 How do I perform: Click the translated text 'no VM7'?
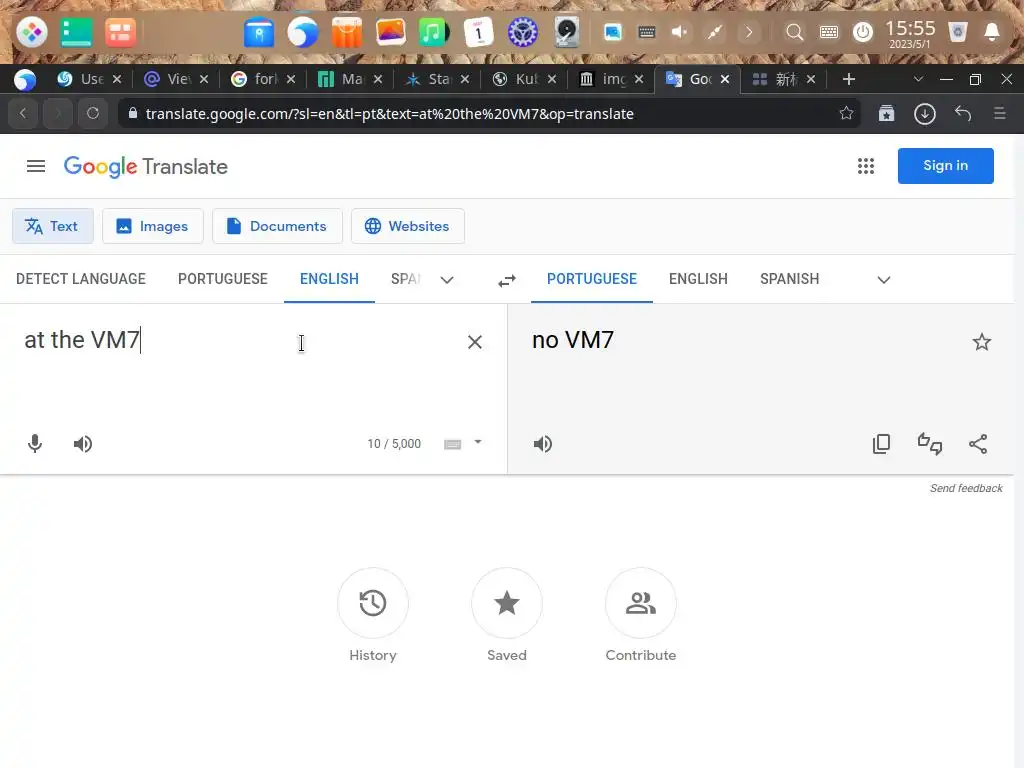[x=573, y=340]
